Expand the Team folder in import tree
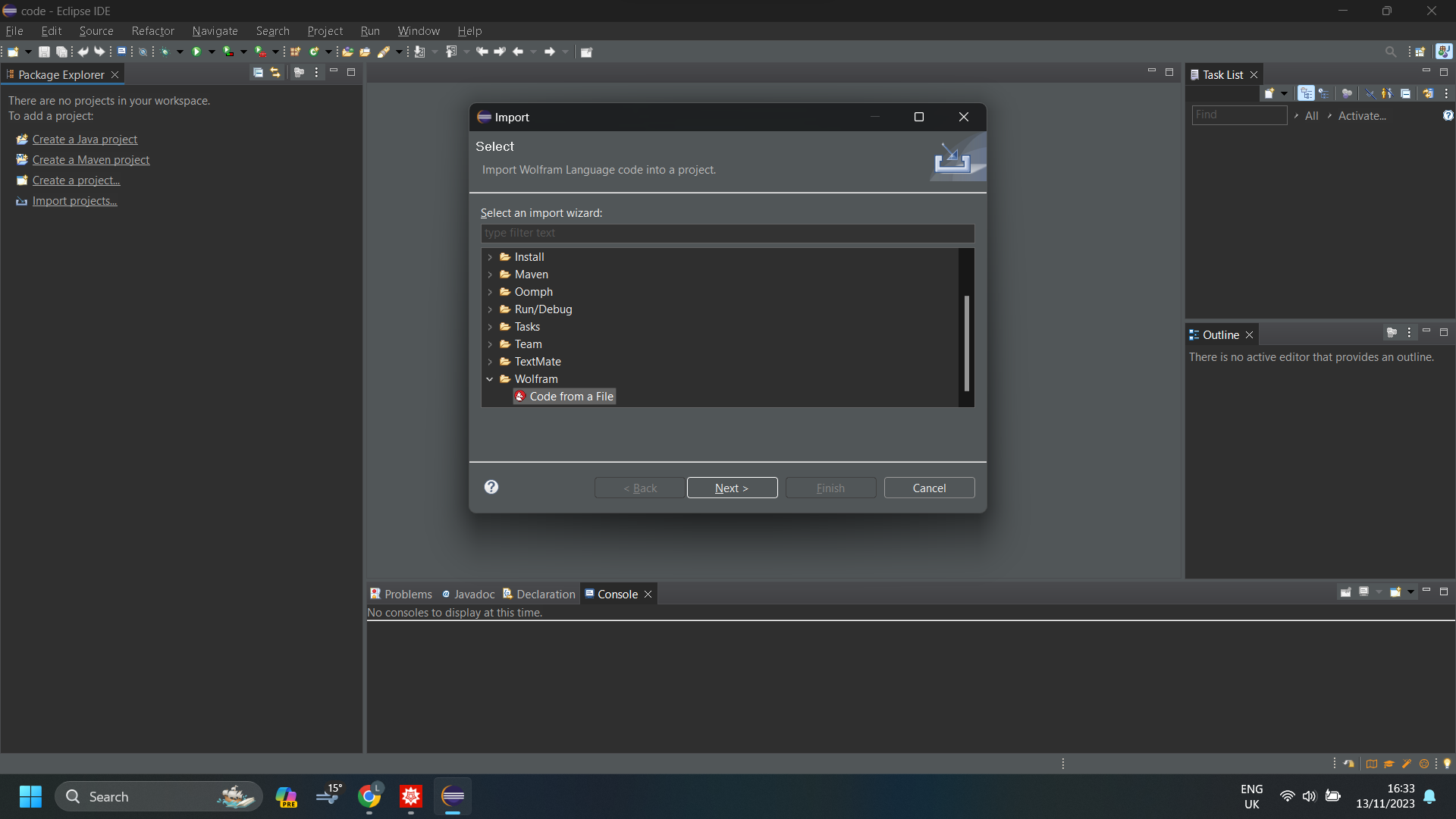This screenshot has width=1456, height=819. (x=490, y=344)
